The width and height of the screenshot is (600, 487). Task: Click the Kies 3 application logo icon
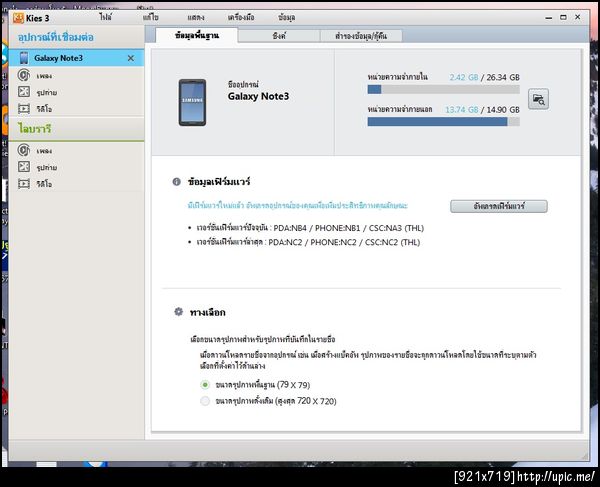[18, 18]
